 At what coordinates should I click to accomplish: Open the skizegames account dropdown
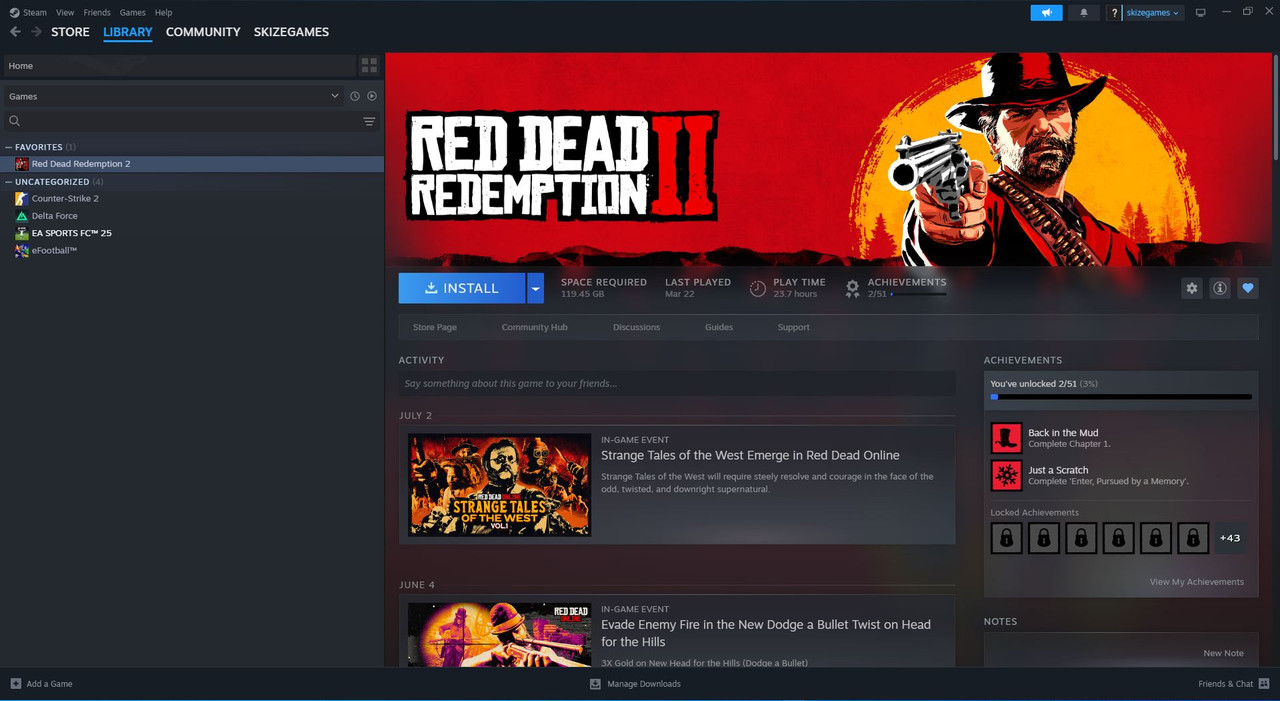pos(1153,13)
